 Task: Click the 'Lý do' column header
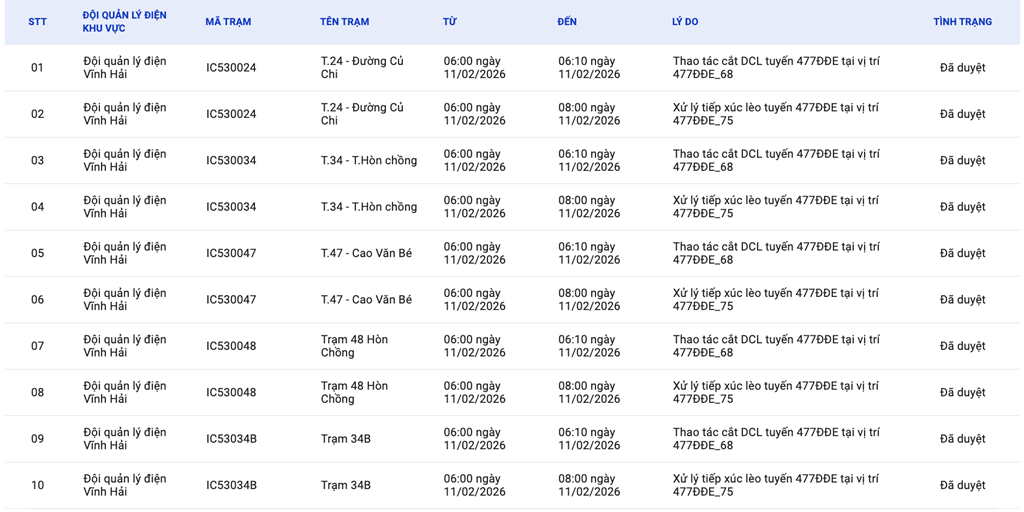coord(685,22)
